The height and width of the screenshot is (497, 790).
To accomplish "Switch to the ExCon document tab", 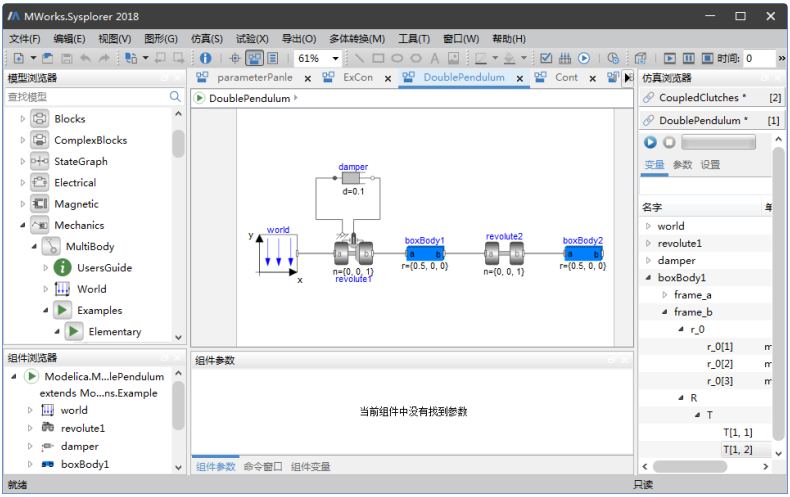I will coord(357,78).
